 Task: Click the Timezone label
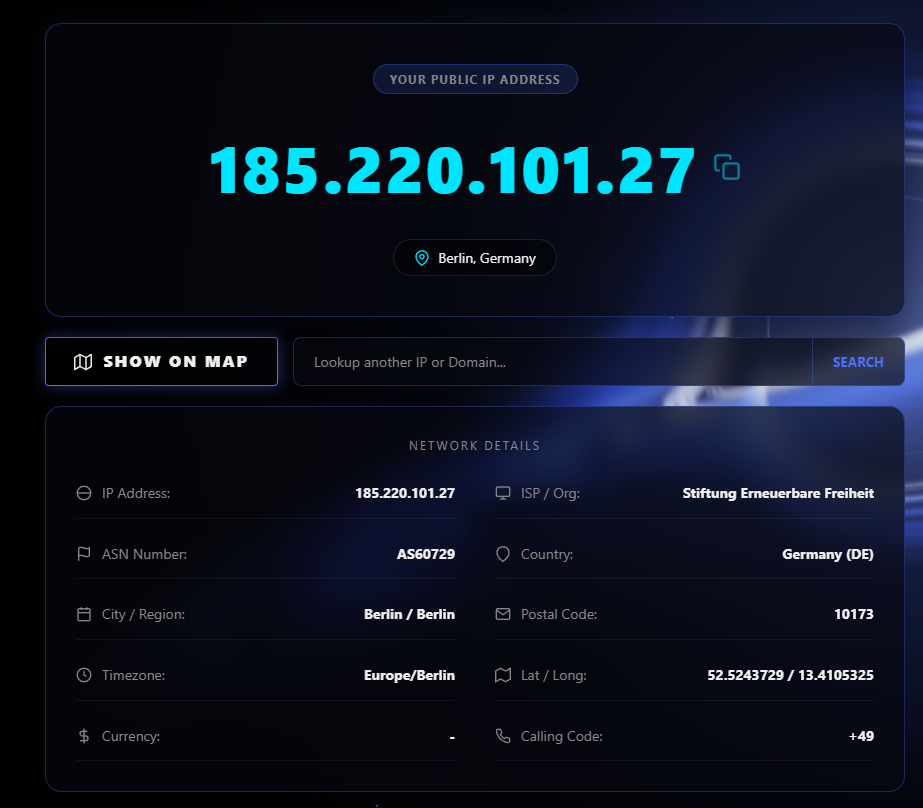[x=133, y=675]
